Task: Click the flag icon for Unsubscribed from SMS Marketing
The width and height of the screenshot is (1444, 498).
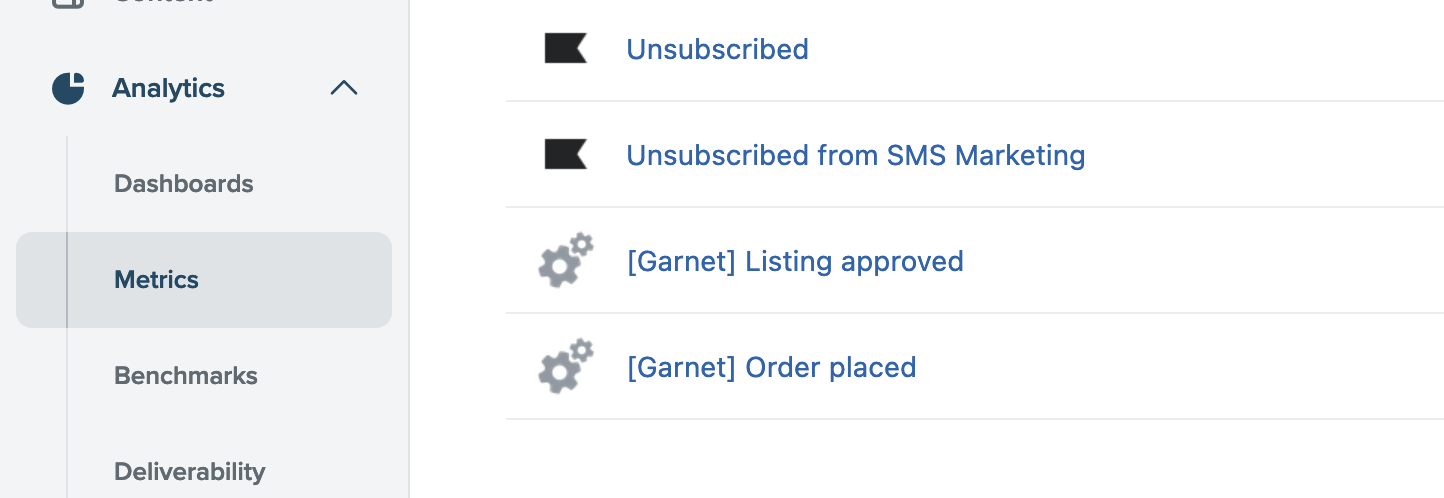Action: pyautogui.click(x=565, y=154)
